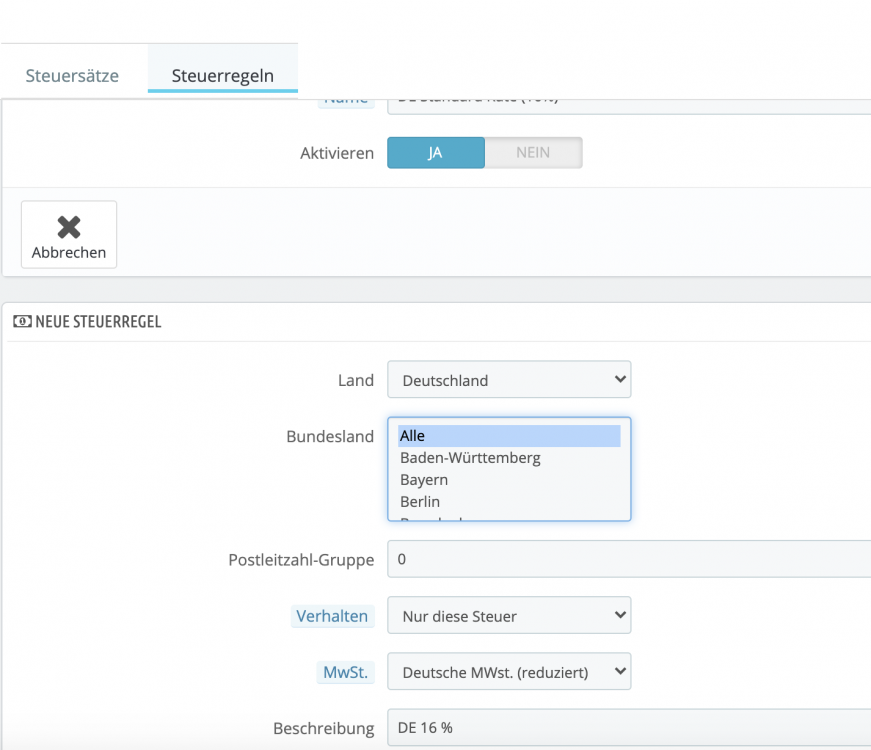Click the Verhalten help label
Image resolution: width=871 pixels, height=750 pixels.
[x=332, y=616]
